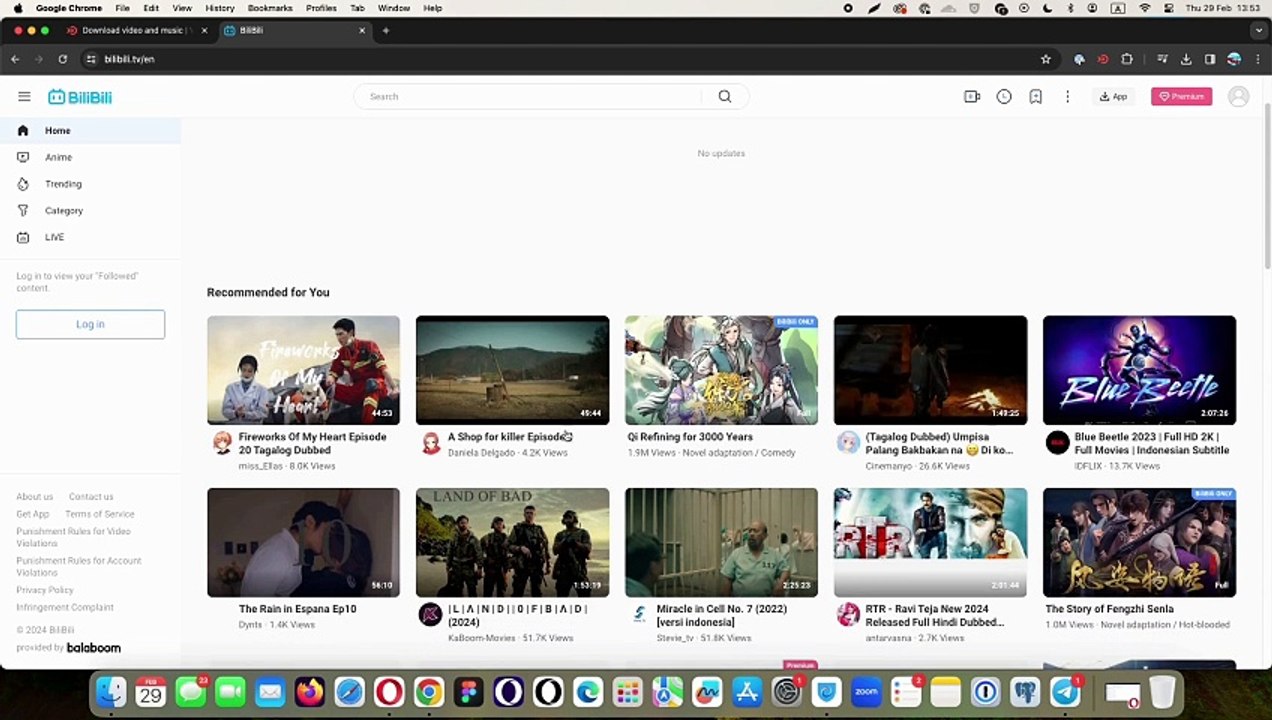Click the address bar URL
1272x720 pixels.
[x=129, y=59]
